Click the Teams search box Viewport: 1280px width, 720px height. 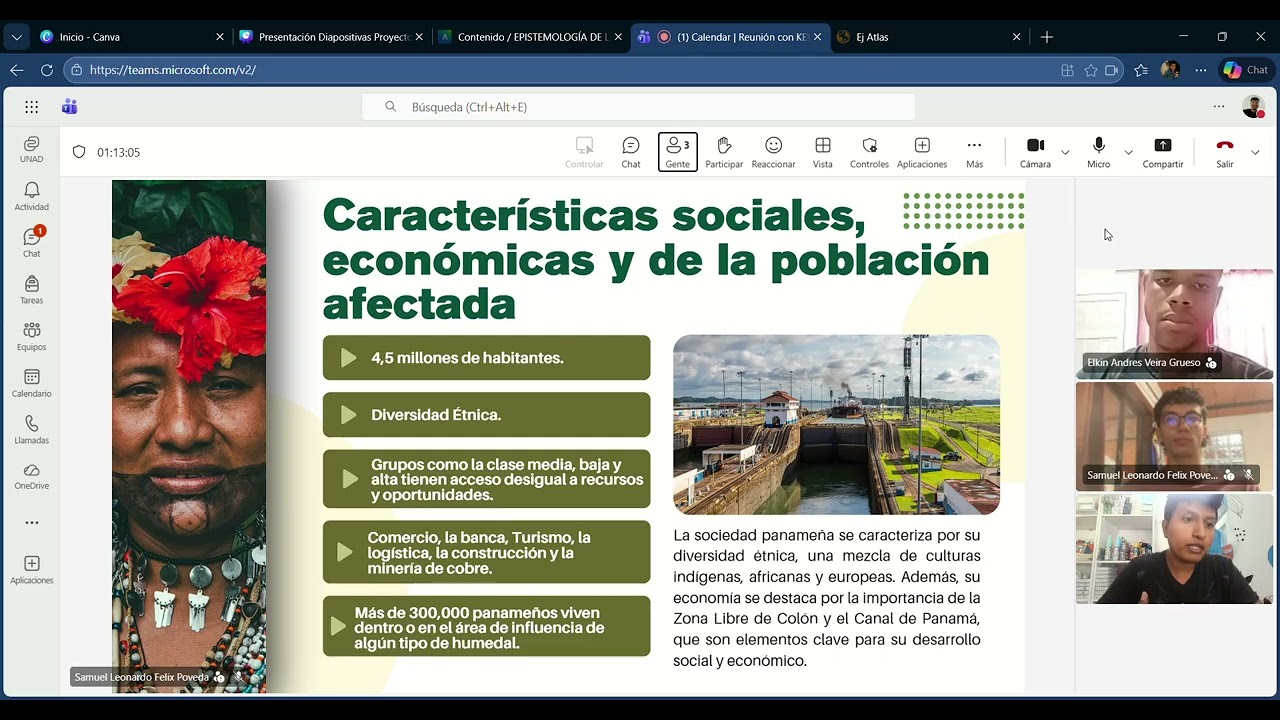638,107
